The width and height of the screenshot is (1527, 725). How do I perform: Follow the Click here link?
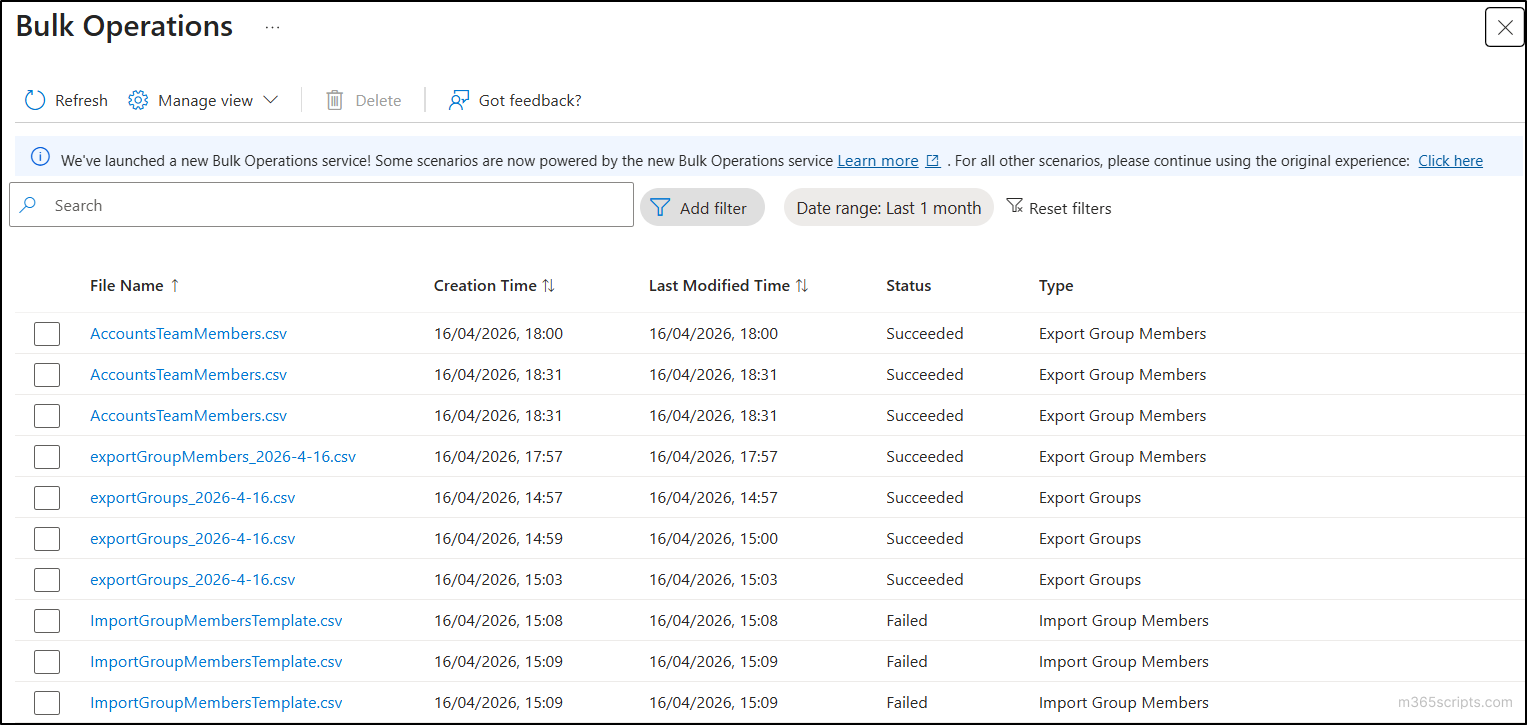click(1450, 161)
